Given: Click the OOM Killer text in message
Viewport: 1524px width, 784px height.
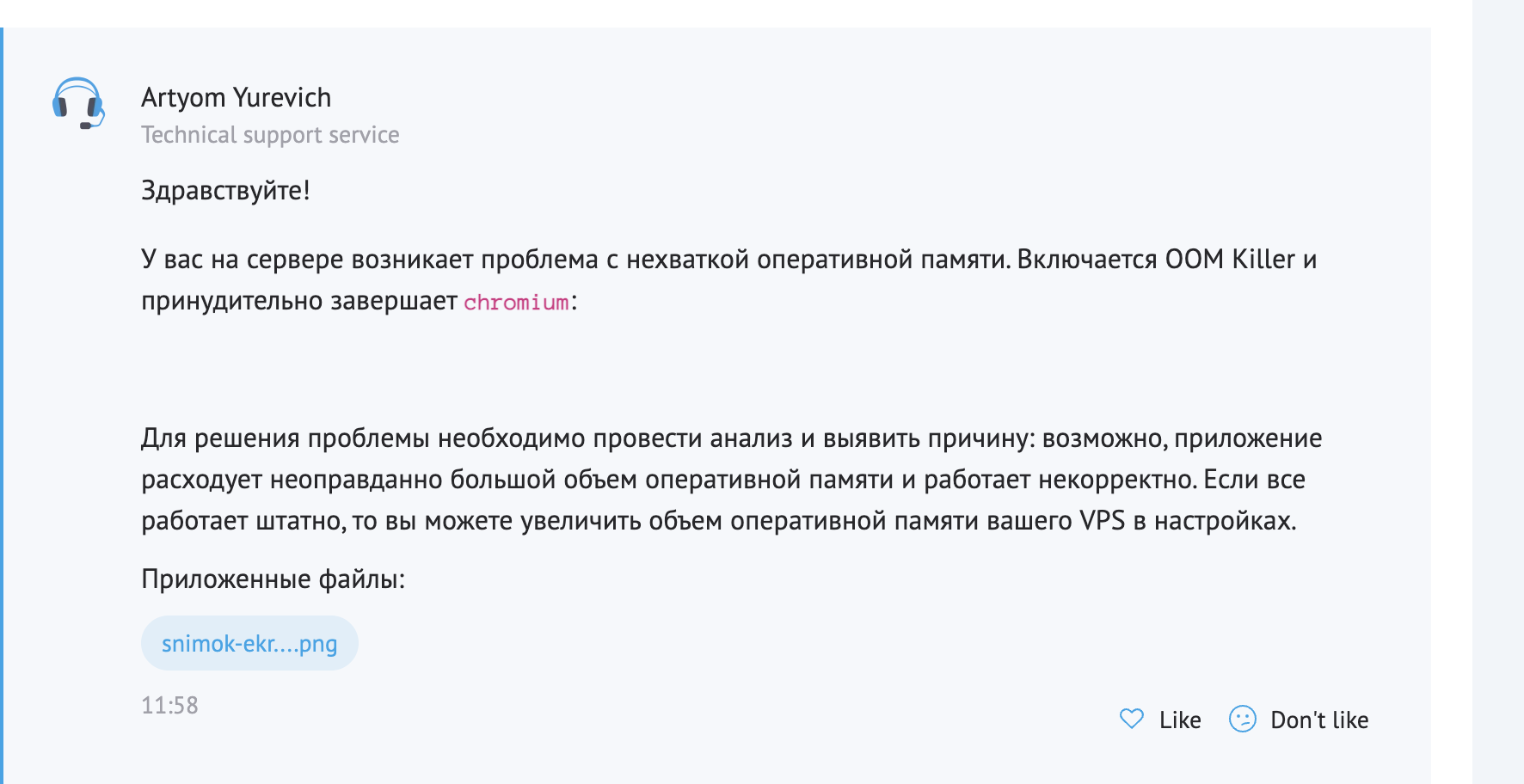Looking at the screenshot, I should [1230, 260].
